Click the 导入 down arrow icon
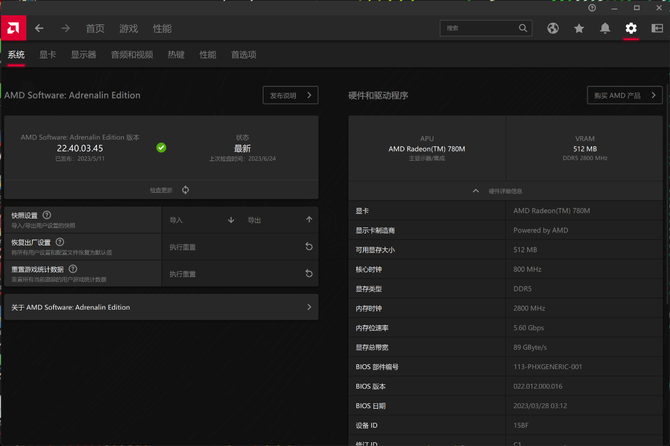The width and height of the screenshot is (670, 446). [231, 220]
